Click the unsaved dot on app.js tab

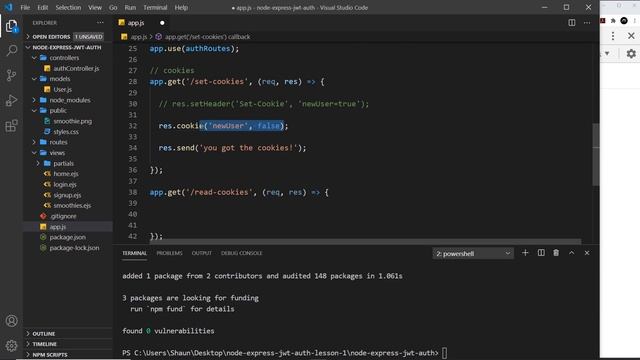pyautogui.click(x=162, y=23)
